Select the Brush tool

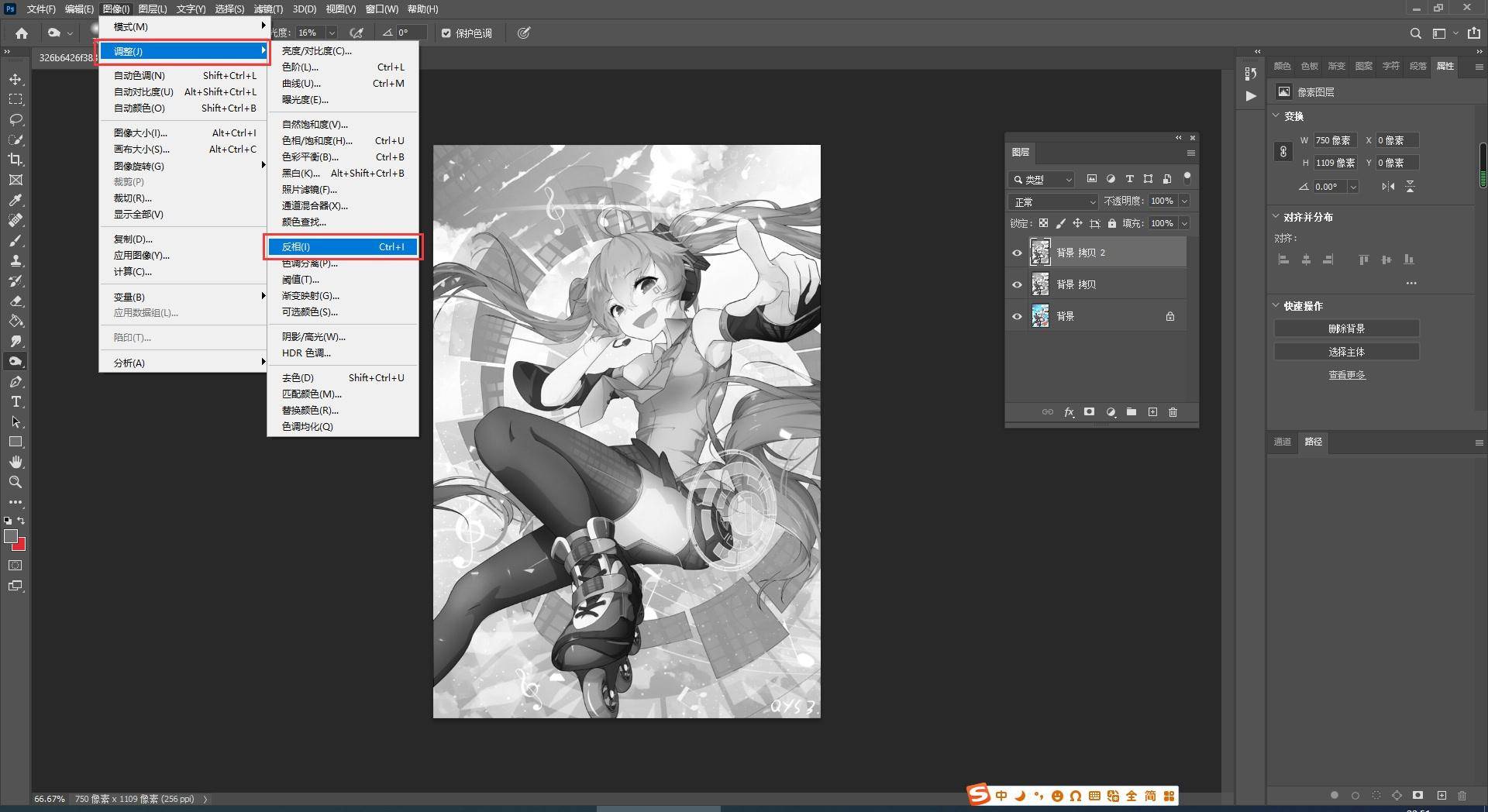pyautogui.click(x=15, y=240)
